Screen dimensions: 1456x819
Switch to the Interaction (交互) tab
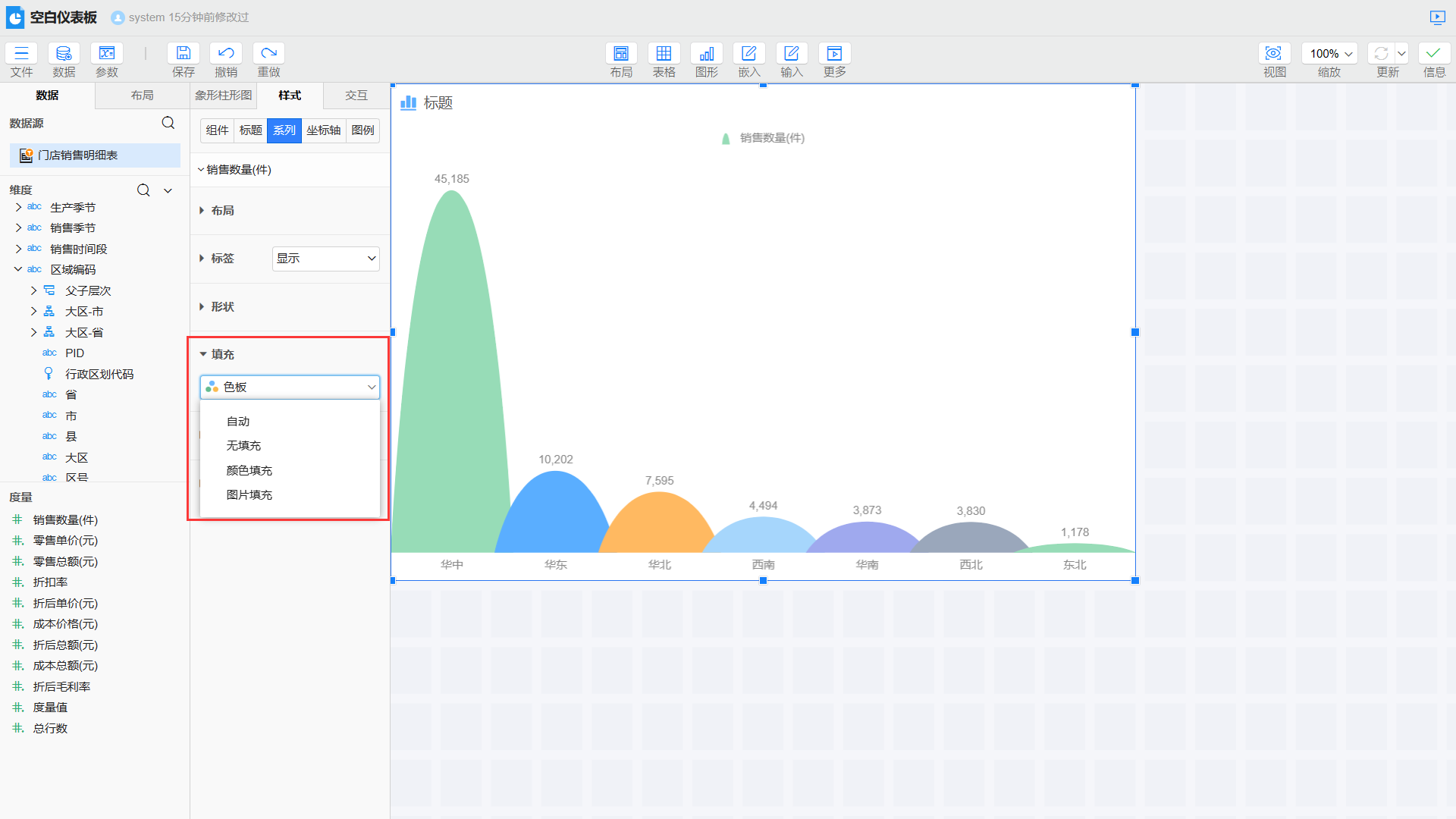[356, 96]
